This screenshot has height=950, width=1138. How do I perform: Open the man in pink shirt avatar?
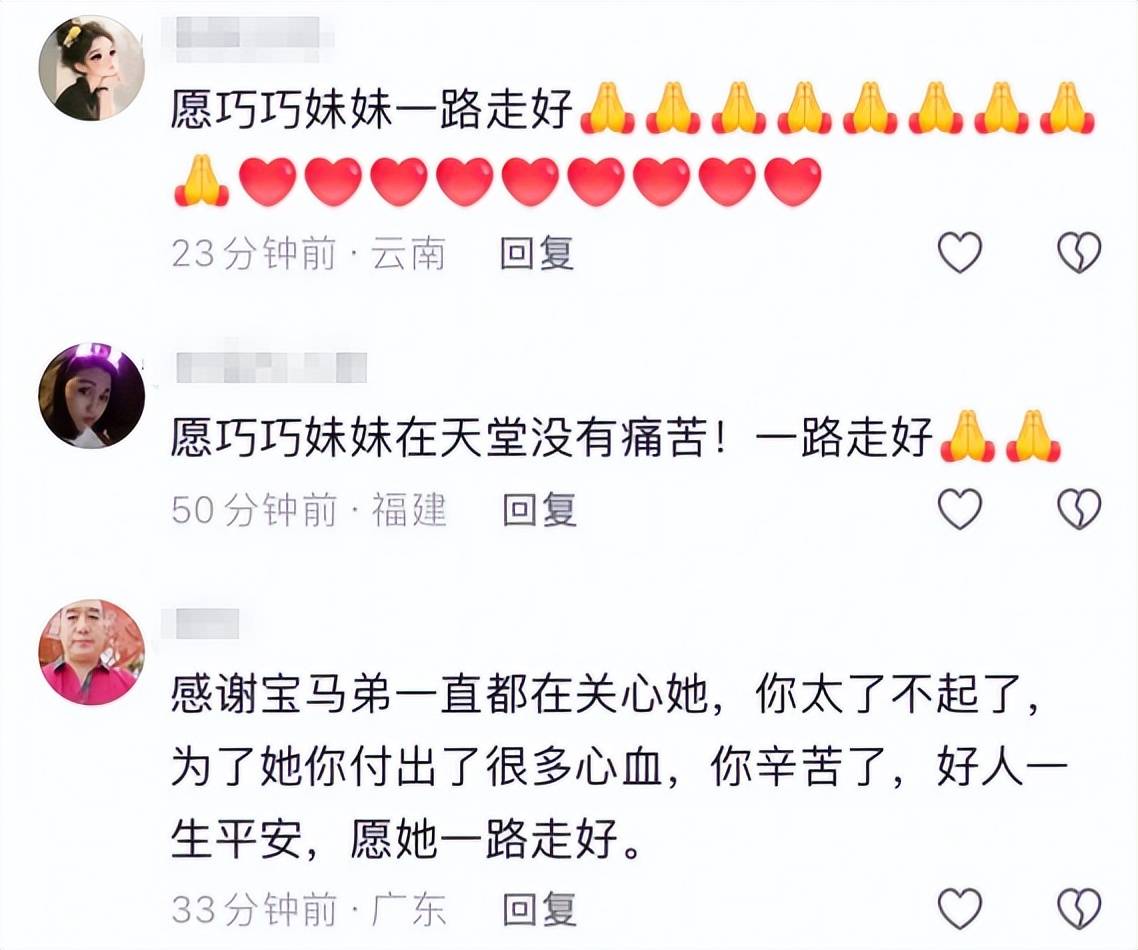click(91, 651)
